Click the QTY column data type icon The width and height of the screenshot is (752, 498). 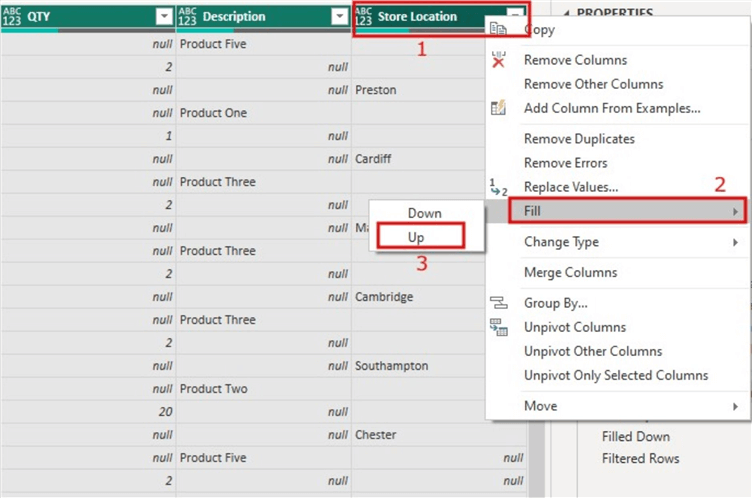click(x=12, y=16)
